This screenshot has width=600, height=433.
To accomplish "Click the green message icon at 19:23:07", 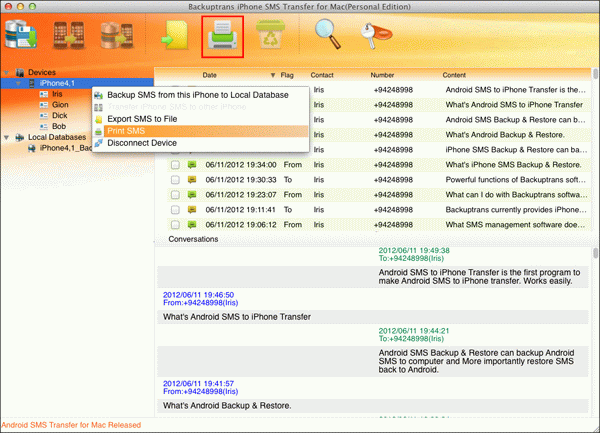I will click(x=192, y=195).
